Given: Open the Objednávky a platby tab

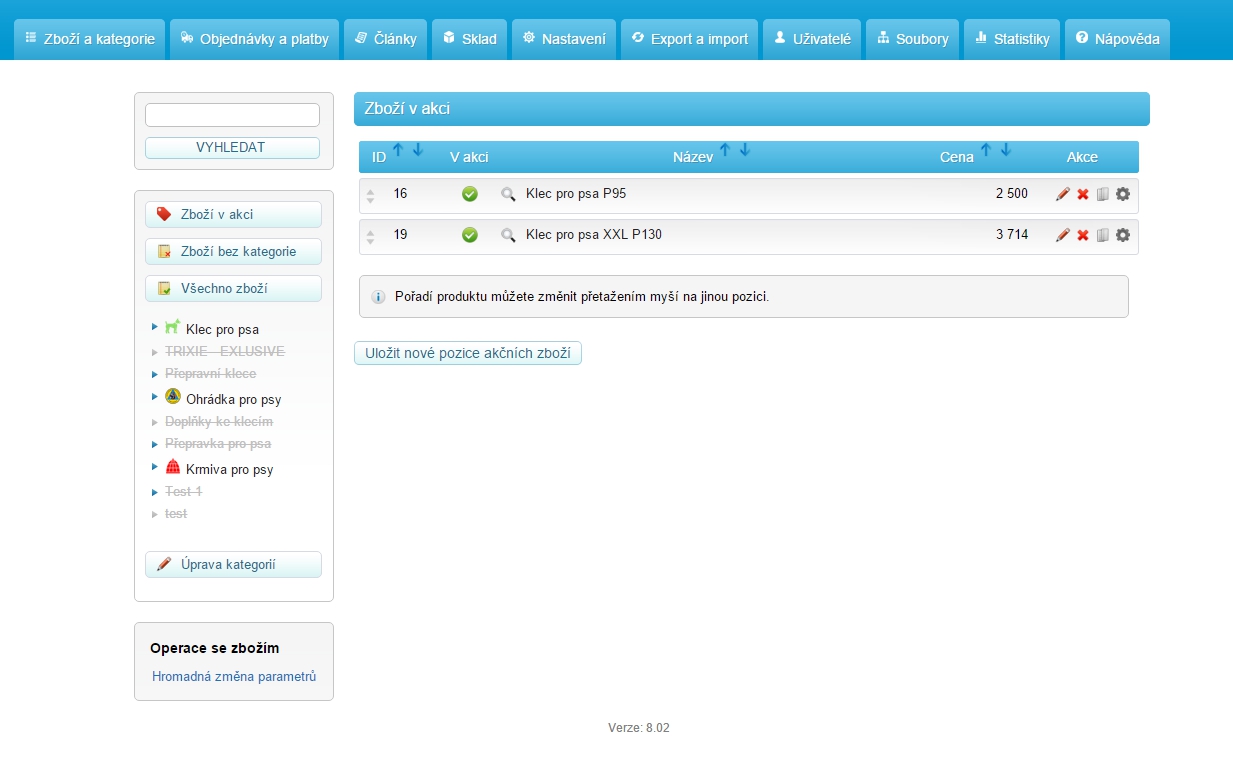Looking at the screenshot, I should pos(255,39).
